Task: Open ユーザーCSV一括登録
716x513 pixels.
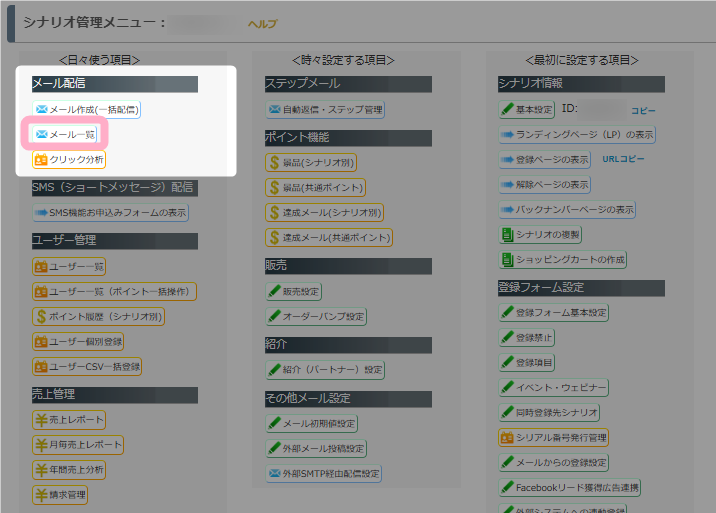Action: click(87, 367)
